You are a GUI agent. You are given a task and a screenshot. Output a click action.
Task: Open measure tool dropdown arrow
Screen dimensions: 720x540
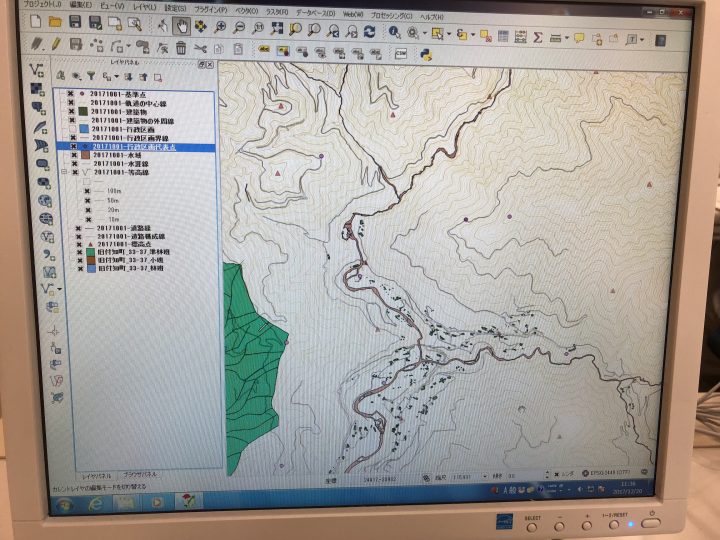(x=568, y=38)
